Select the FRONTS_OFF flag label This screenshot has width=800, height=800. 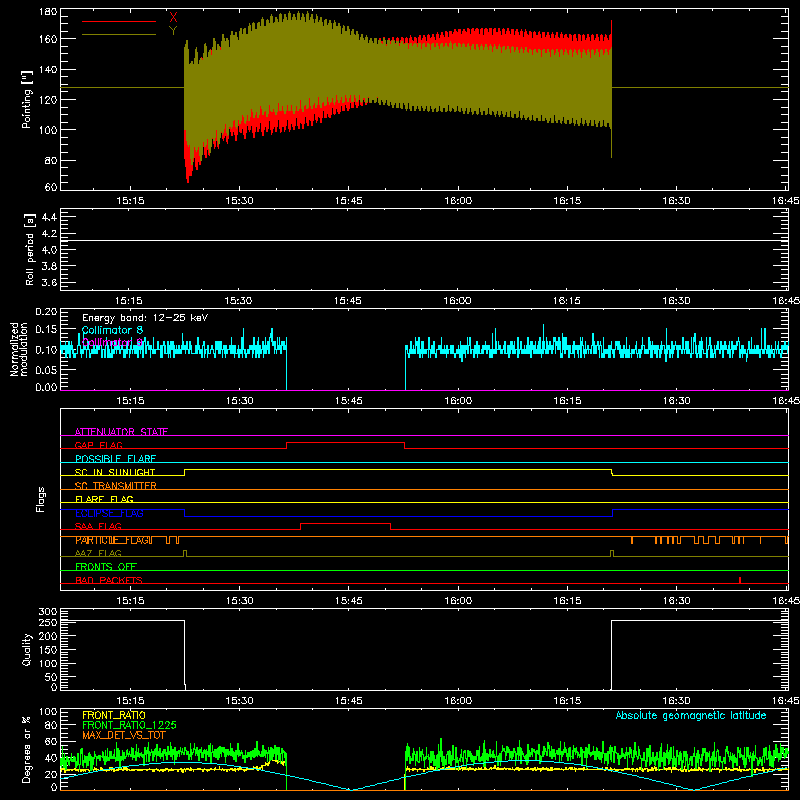tap(106, 567)
